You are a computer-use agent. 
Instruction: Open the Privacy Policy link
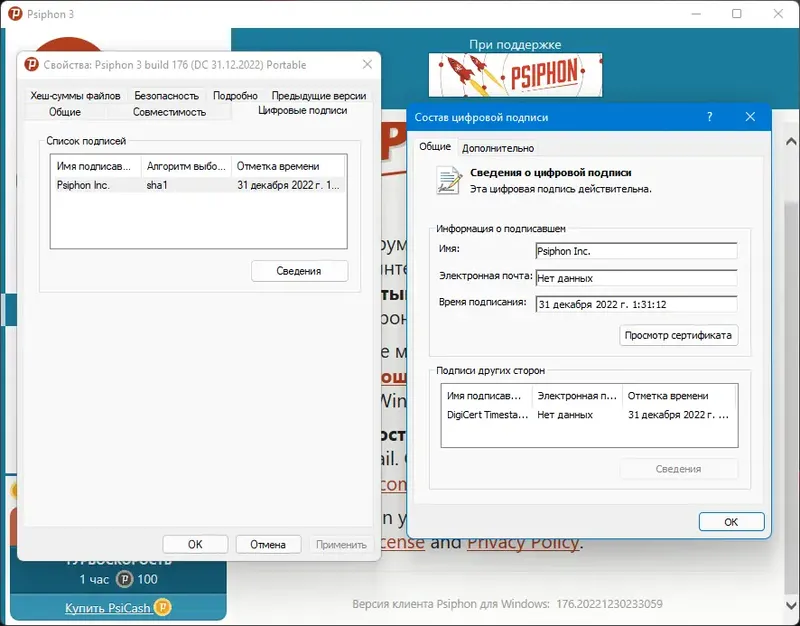(x=523, y=542)
